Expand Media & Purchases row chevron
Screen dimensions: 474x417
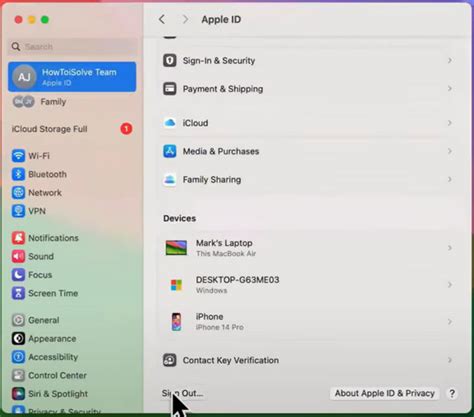click(x=450, y=151)
